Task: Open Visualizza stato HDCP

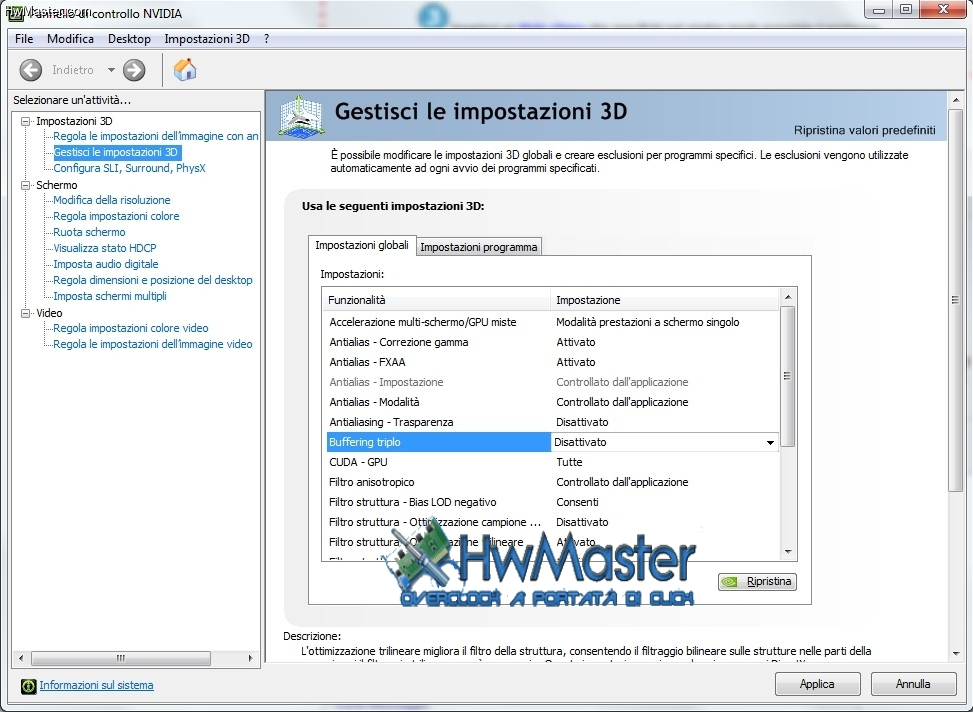Action: point(104,248)
